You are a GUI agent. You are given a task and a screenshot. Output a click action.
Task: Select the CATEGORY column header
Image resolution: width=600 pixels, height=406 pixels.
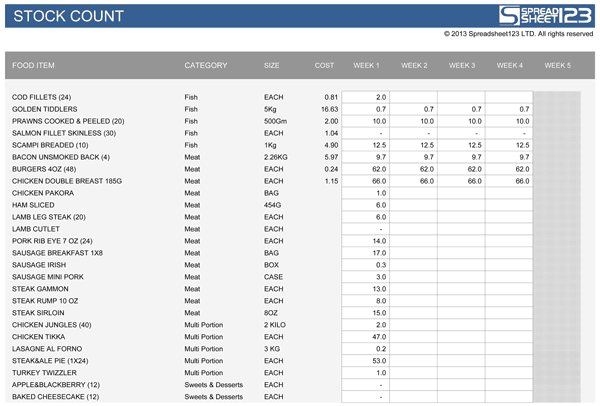tap(206, 65)
